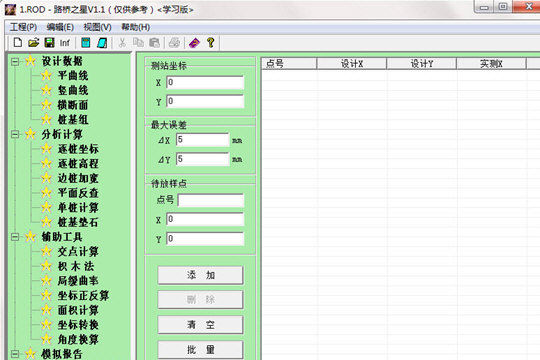540x360 pixels.
Task: Click the application icon in title bar
Action: point(10,9)
